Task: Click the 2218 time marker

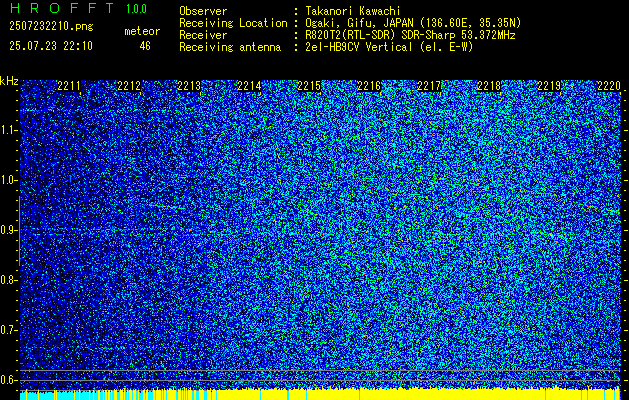Action: click(x=489, y=86)
